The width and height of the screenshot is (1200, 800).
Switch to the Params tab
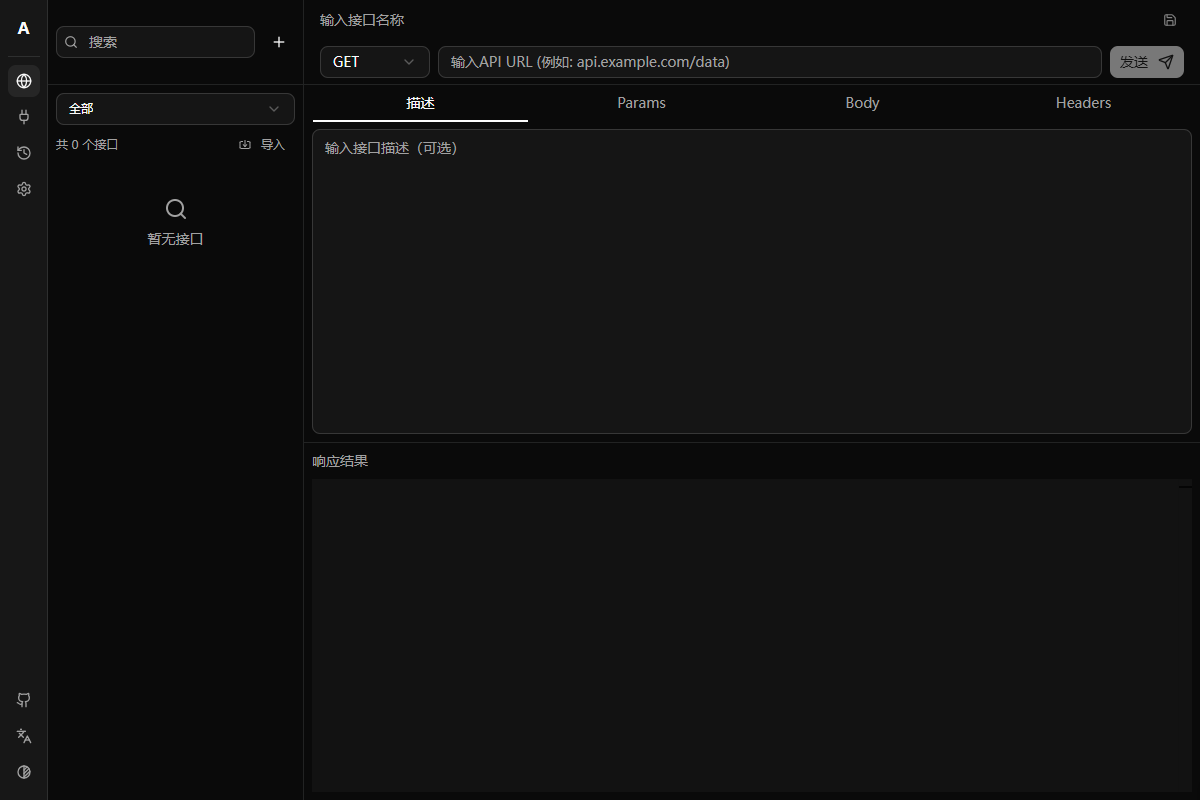(x=642, y=103)
